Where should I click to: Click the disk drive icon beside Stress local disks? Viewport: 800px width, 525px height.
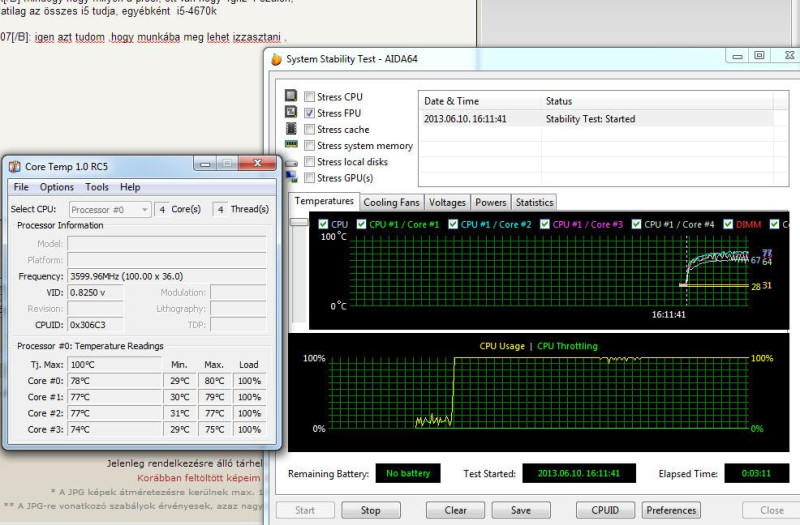pyautogui.click(x=291, y=163)
